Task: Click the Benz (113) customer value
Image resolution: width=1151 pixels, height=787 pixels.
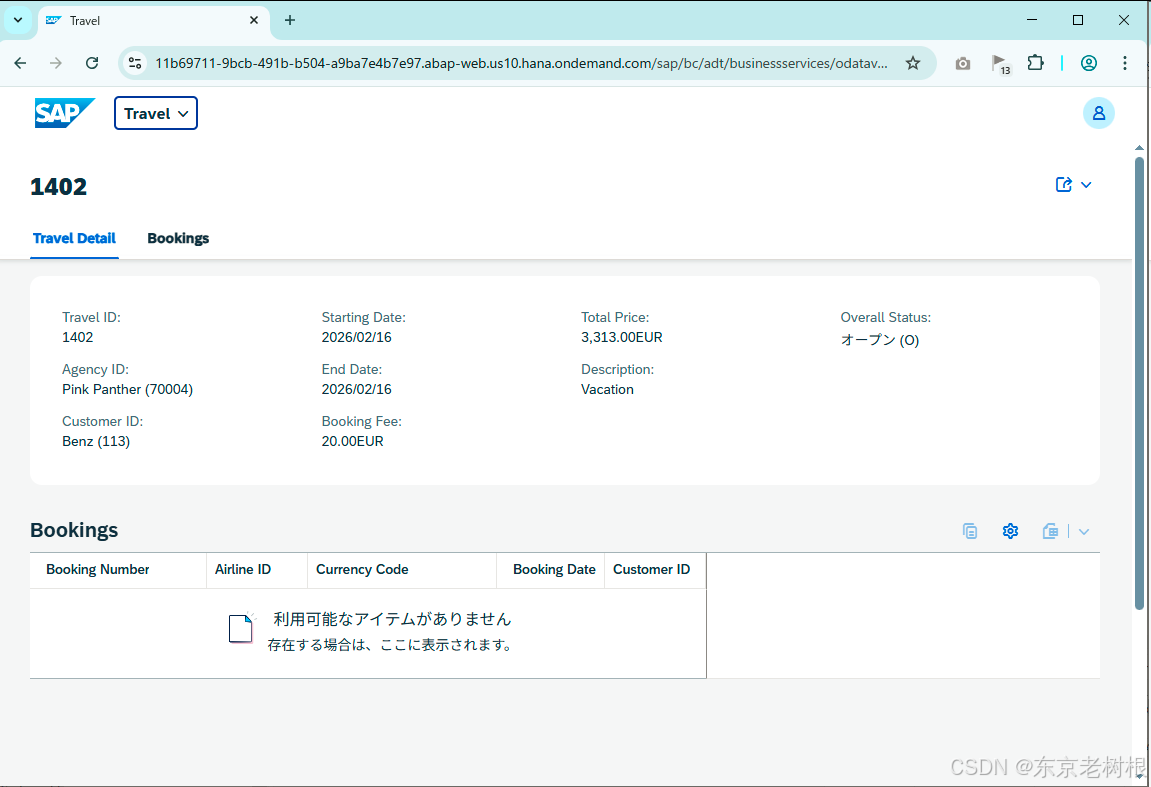Action: 96,441
